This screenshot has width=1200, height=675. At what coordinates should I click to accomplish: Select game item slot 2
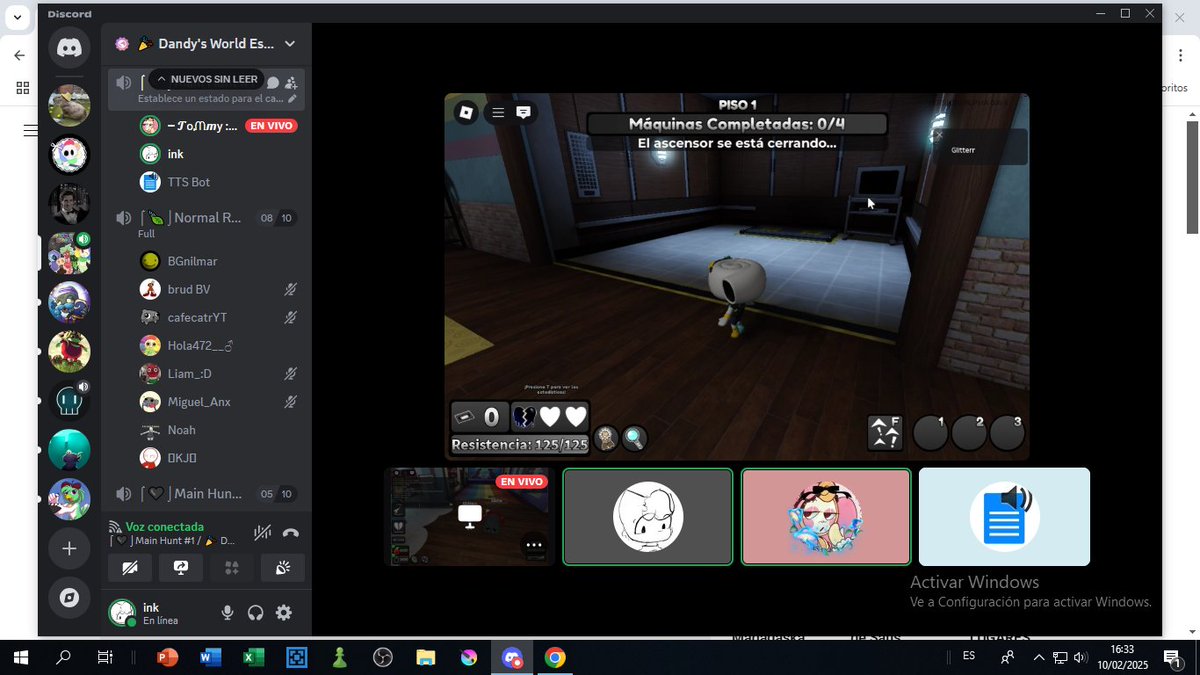pyautogui.click(x=969, y=433)
